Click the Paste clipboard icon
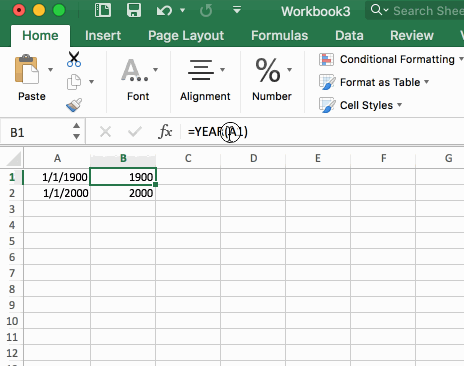Viewport: 464px width, 366px height. tap(27, 69)
